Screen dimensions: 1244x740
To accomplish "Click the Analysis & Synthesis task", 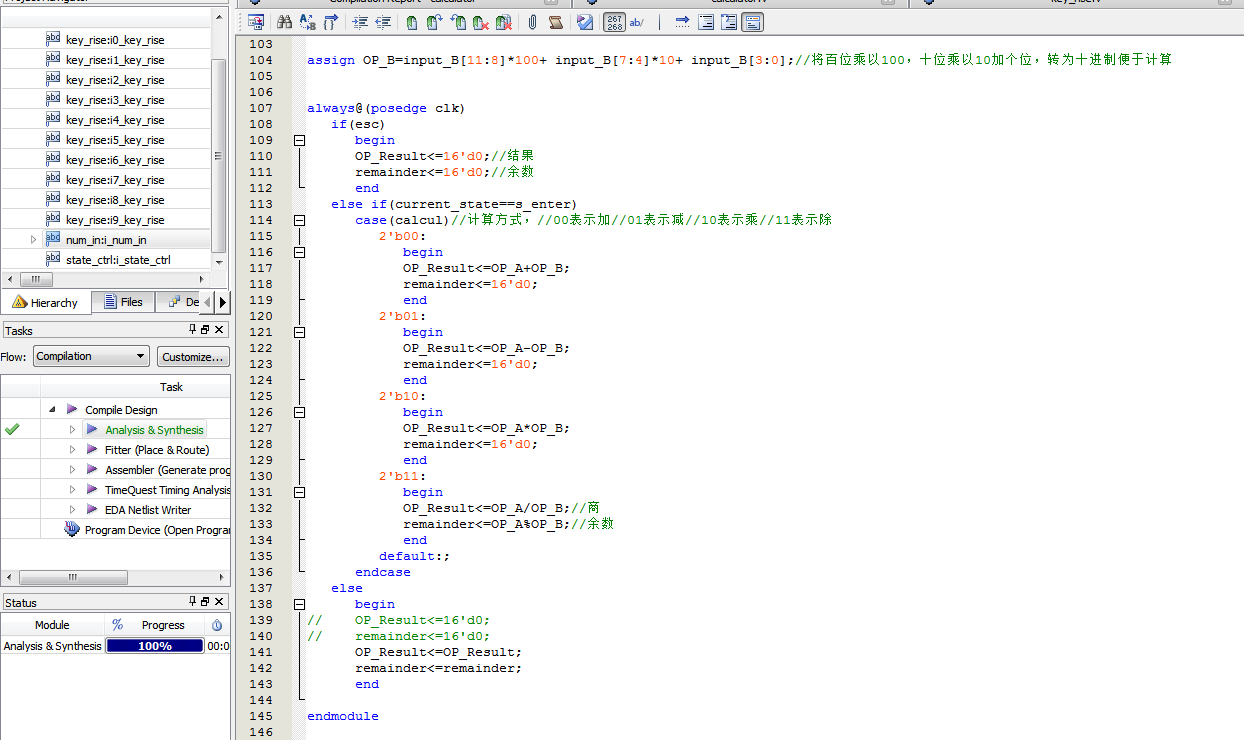I will pos(154,430).
